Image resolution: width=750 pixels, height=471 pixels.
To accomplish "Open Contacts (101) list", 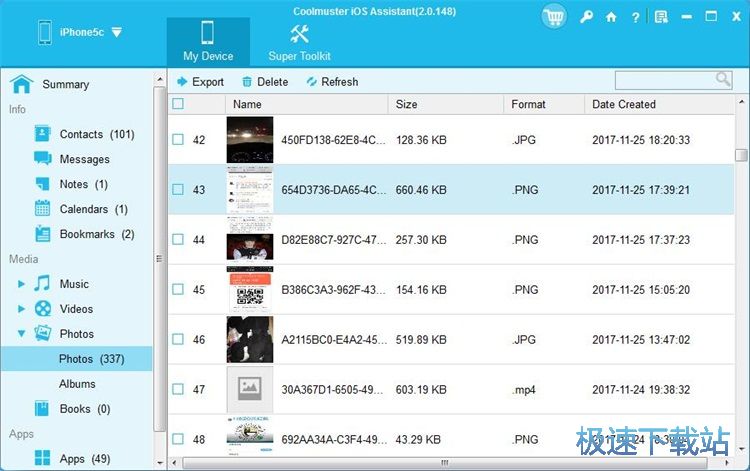I will point(97,134).
